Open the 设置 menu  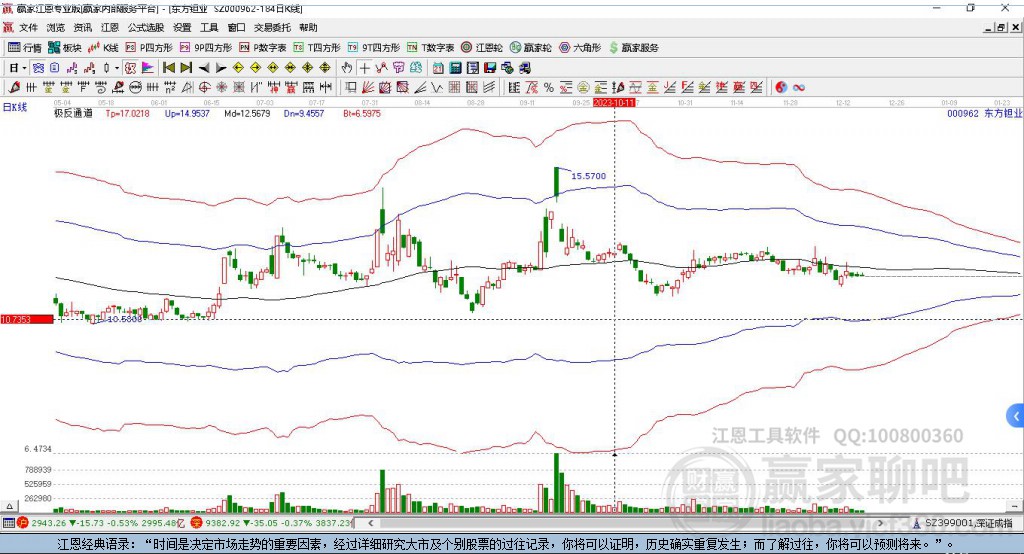(182, 27)
